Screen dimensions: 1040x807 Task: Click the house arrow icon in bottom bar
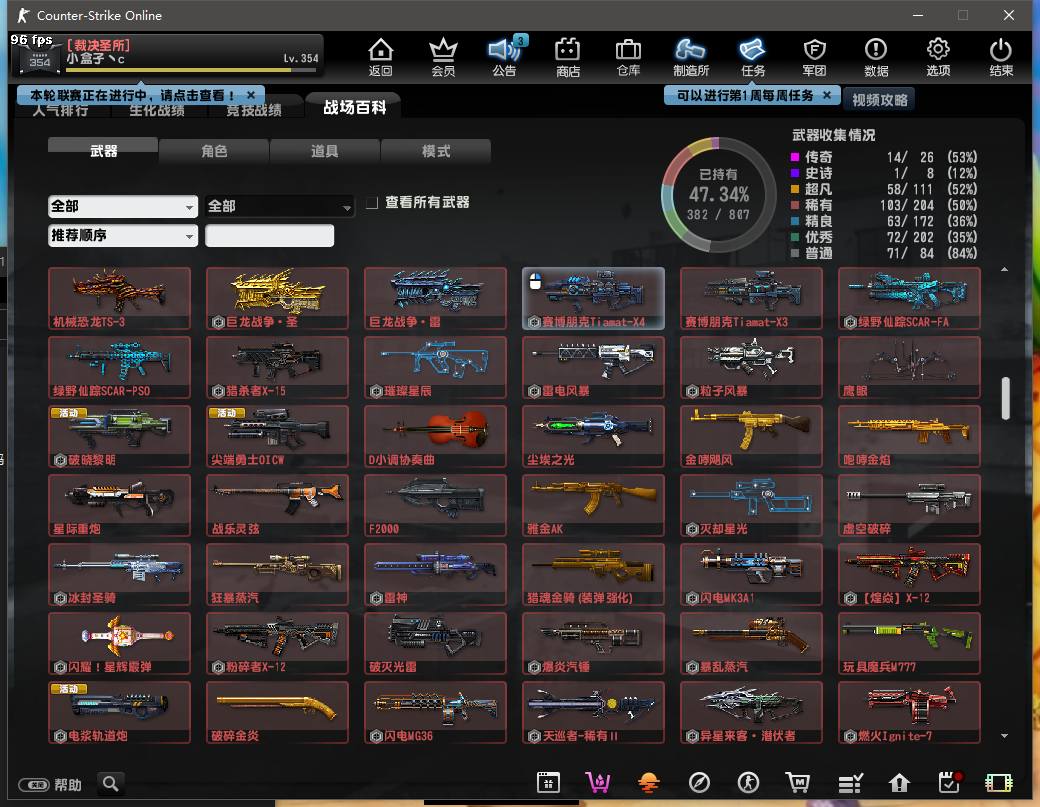click(x=899, y=783)
